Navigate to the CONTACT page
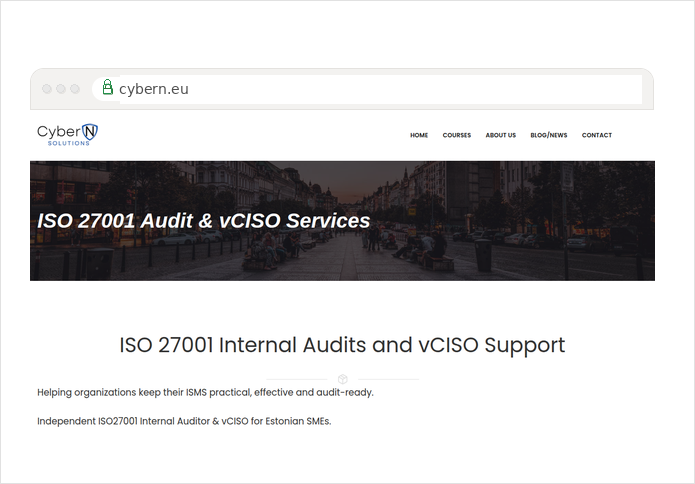 click(597, 135)
